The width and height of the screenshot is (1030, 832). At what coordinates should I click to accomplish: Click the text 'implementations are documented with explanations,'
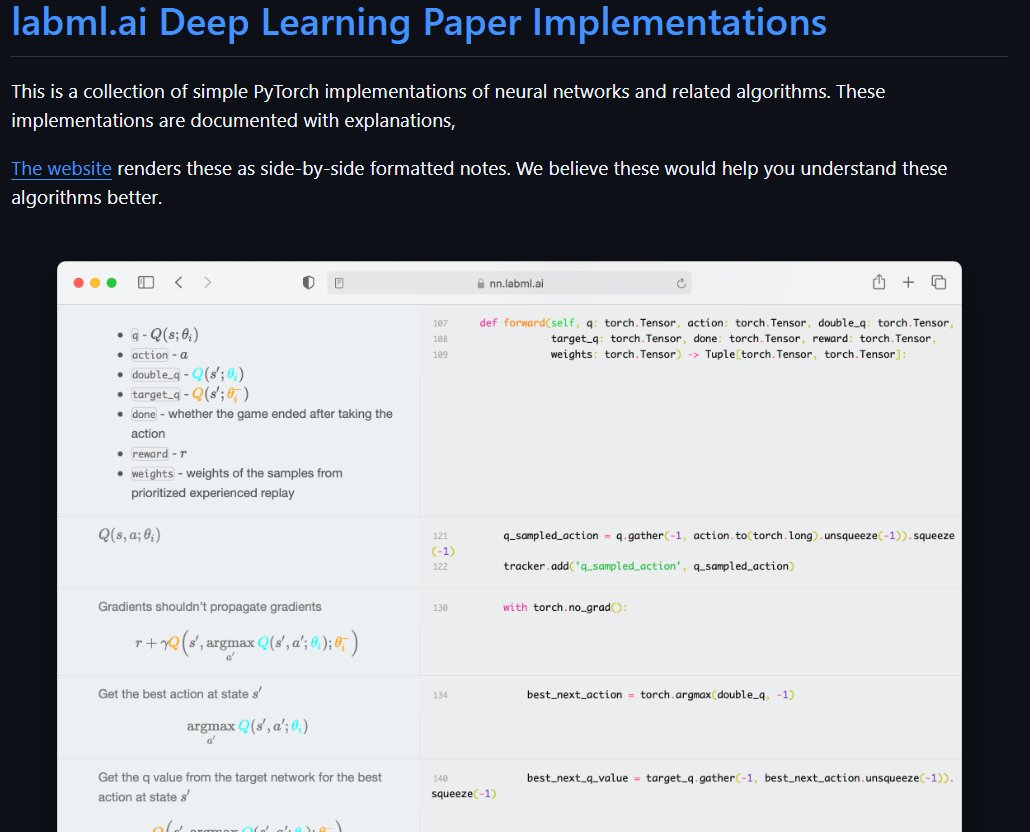pyautogui.click(x=233, y=121)
